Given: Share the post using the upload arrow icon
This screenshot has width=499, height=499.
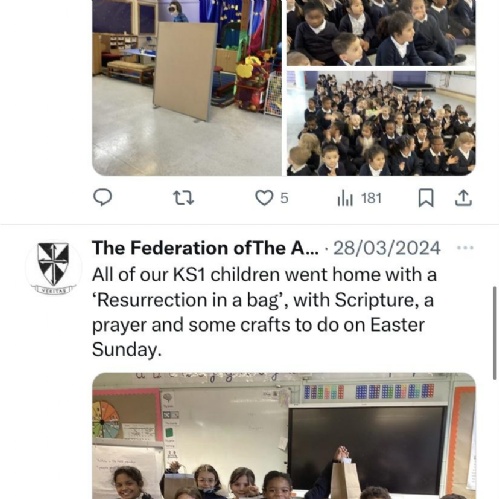Looking at the screenshot, I should (x=463, y=198).
